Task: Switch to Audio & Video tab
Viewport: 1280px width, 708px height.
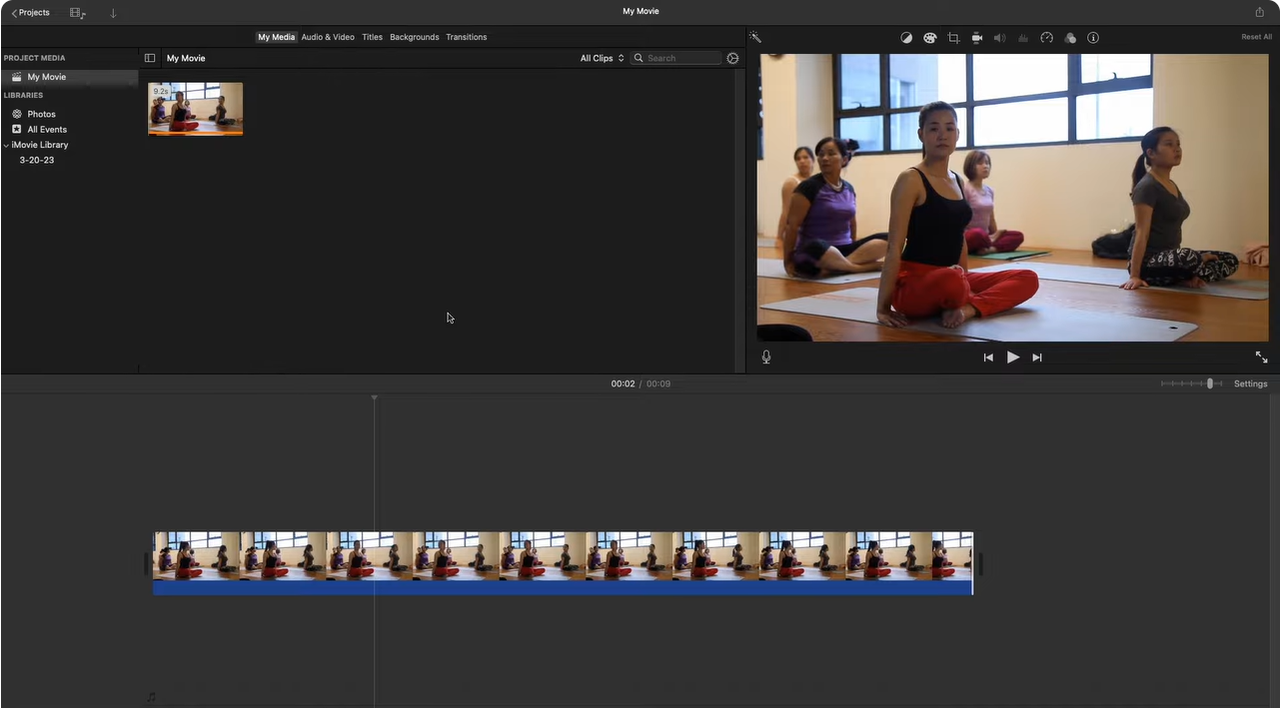Action: [x=328, y=37]
